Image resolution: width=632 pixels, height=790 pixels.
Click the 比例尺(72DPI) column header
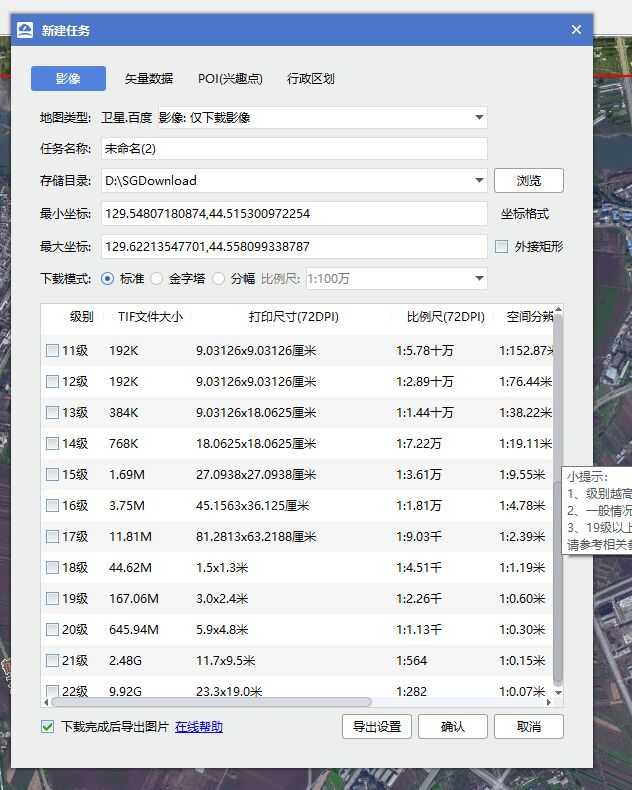tap(446, 317)
